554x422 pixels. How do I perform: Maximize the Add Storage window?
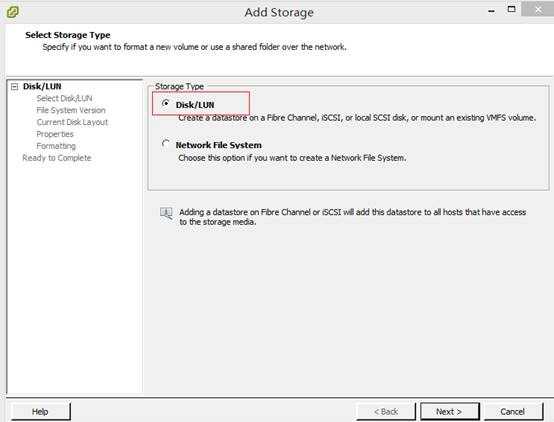pos(511,10)
